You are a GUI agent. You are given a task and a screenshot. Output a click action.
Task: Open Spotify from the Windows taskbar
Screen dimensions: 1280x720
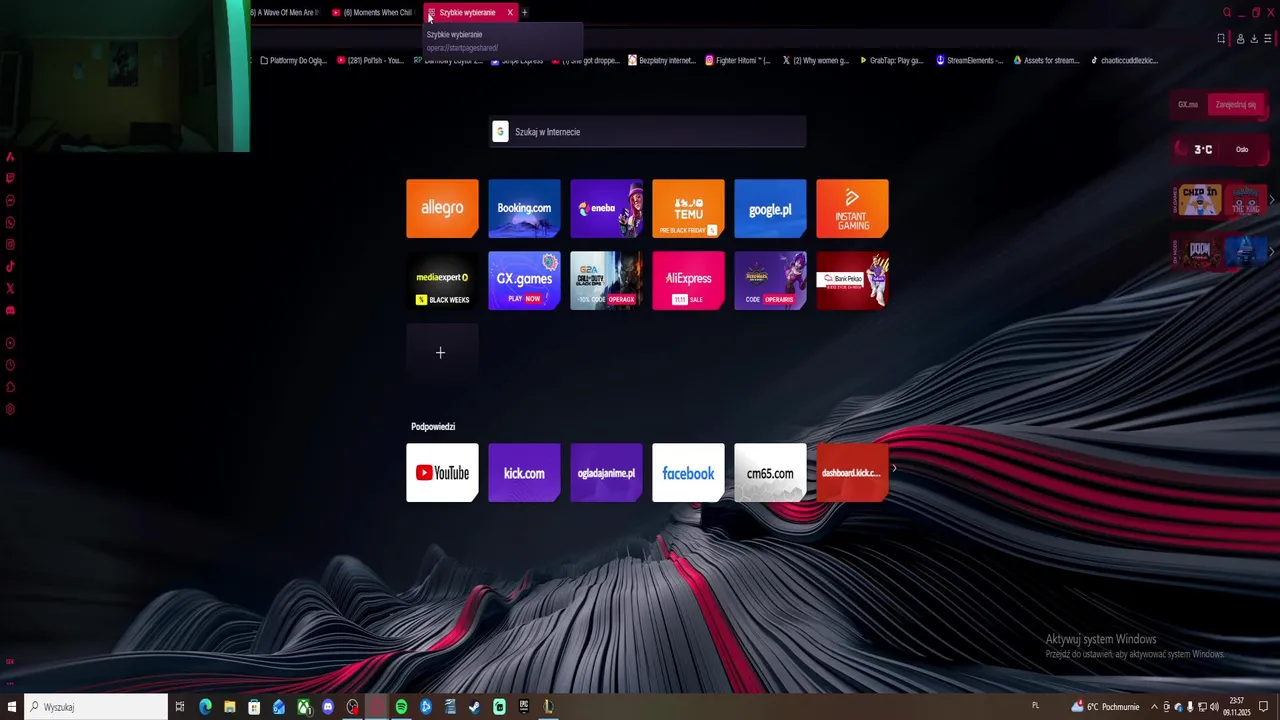pos(401,707)
